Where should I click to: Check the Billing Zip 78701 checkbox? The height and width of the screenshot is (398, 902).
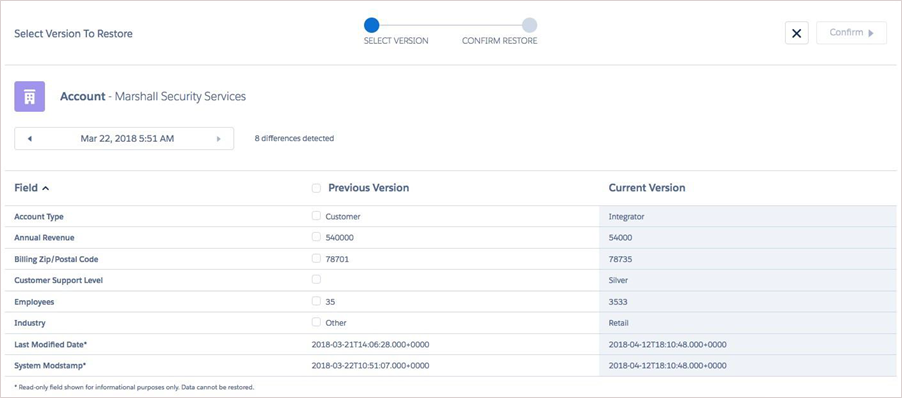[x=316, y=258]
